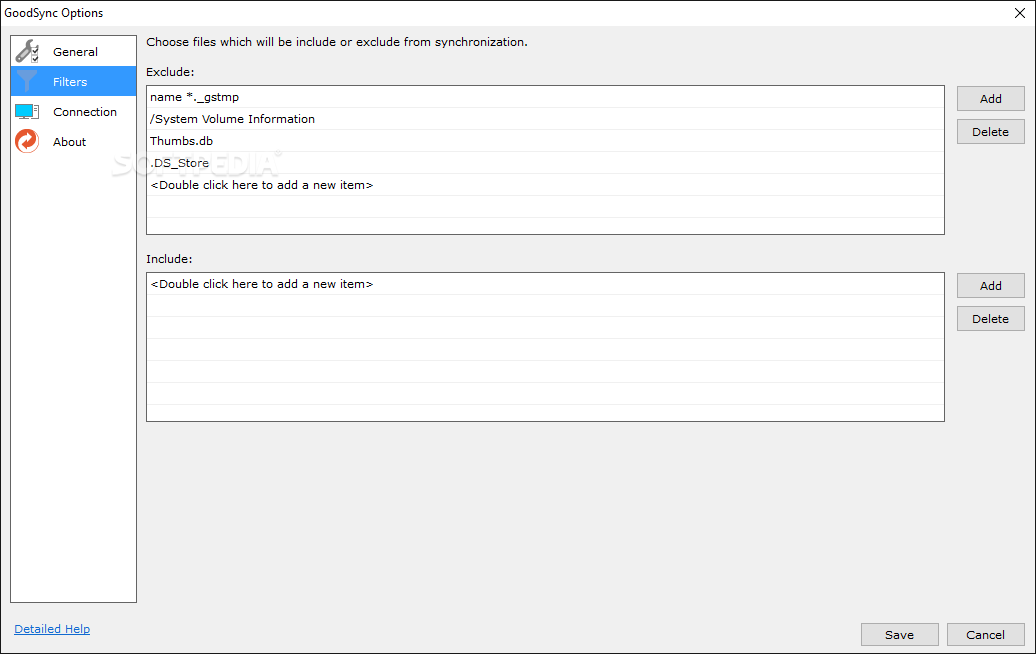
Task: Select '/System Volume Information' exclude entry
Action: pyautogui.click(x=545, y=119)
